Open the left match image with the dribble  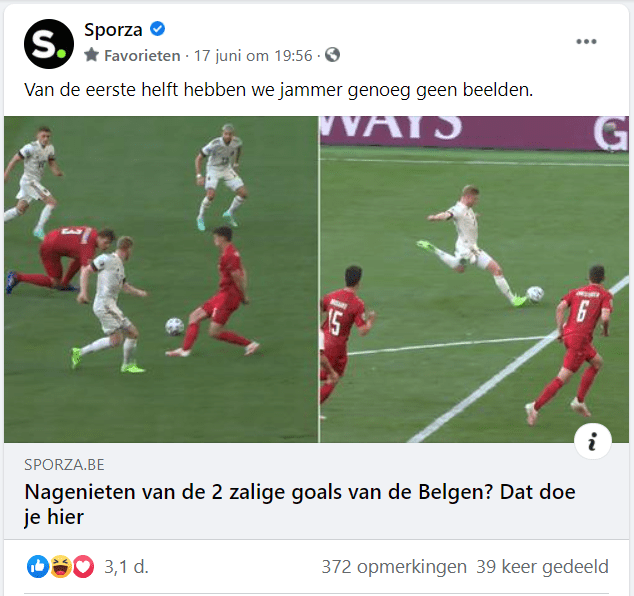click(x=161, y=279)
